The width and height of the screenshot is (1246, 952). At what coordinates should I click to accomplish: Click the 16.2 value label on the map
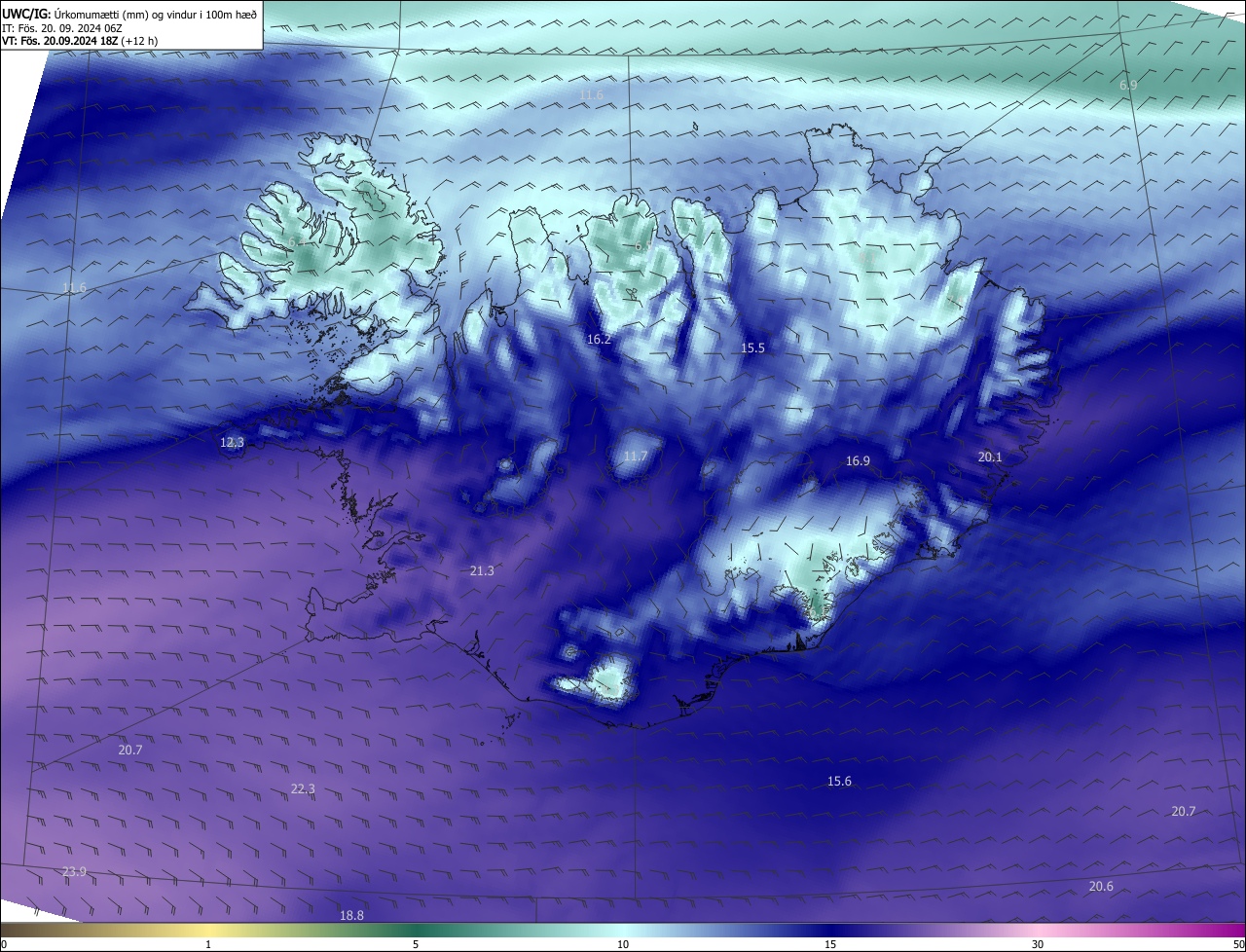pos(599,340)
